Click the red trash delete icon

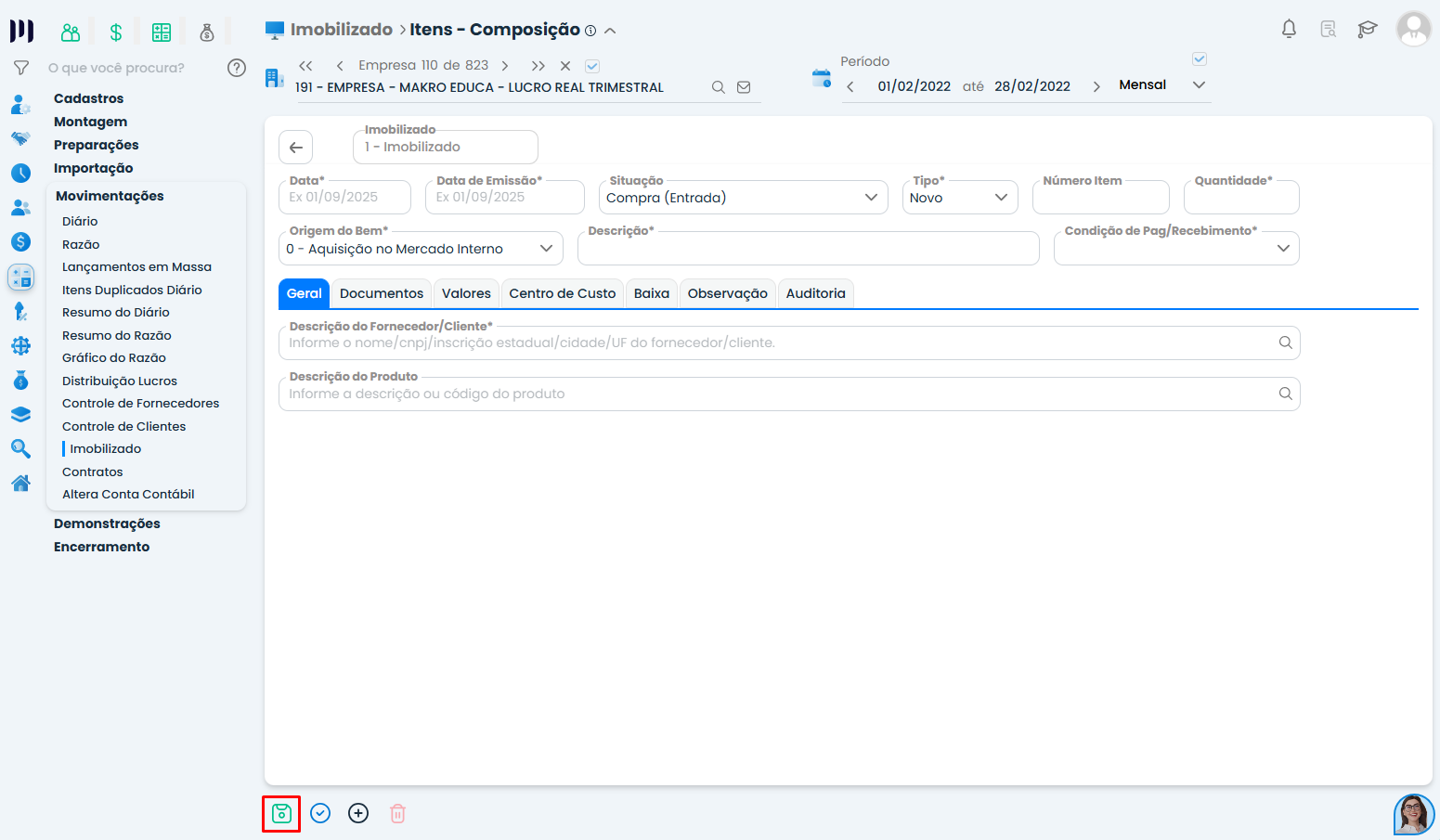[397, 814]
